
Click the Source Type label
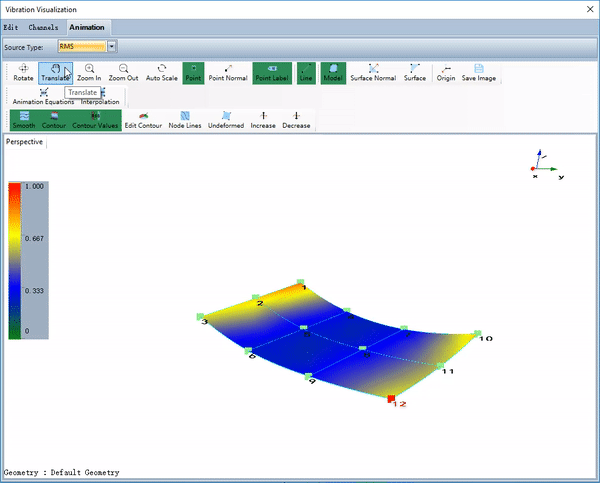click(x=24, y=47)
